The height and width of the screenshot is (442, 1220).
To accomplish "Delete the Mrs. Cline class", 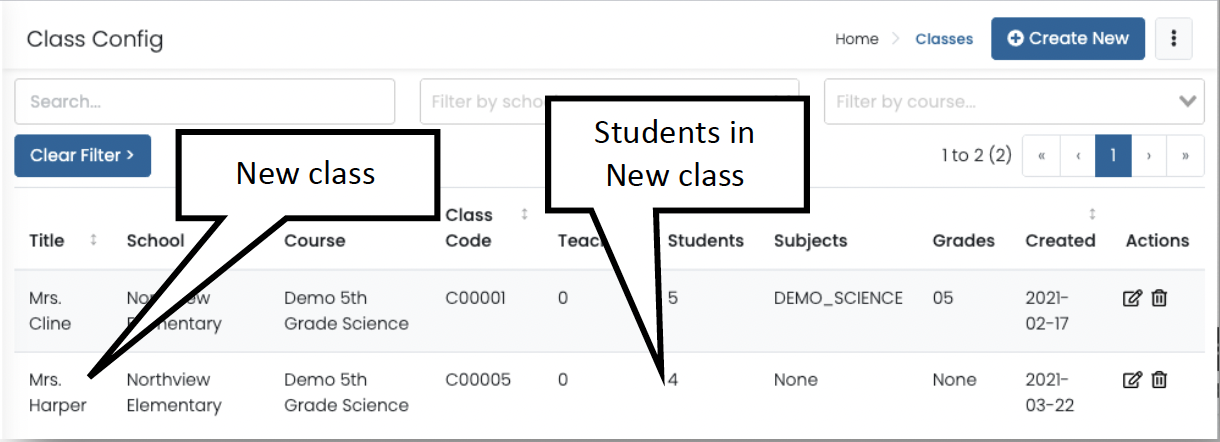I will pos(1159,298).
